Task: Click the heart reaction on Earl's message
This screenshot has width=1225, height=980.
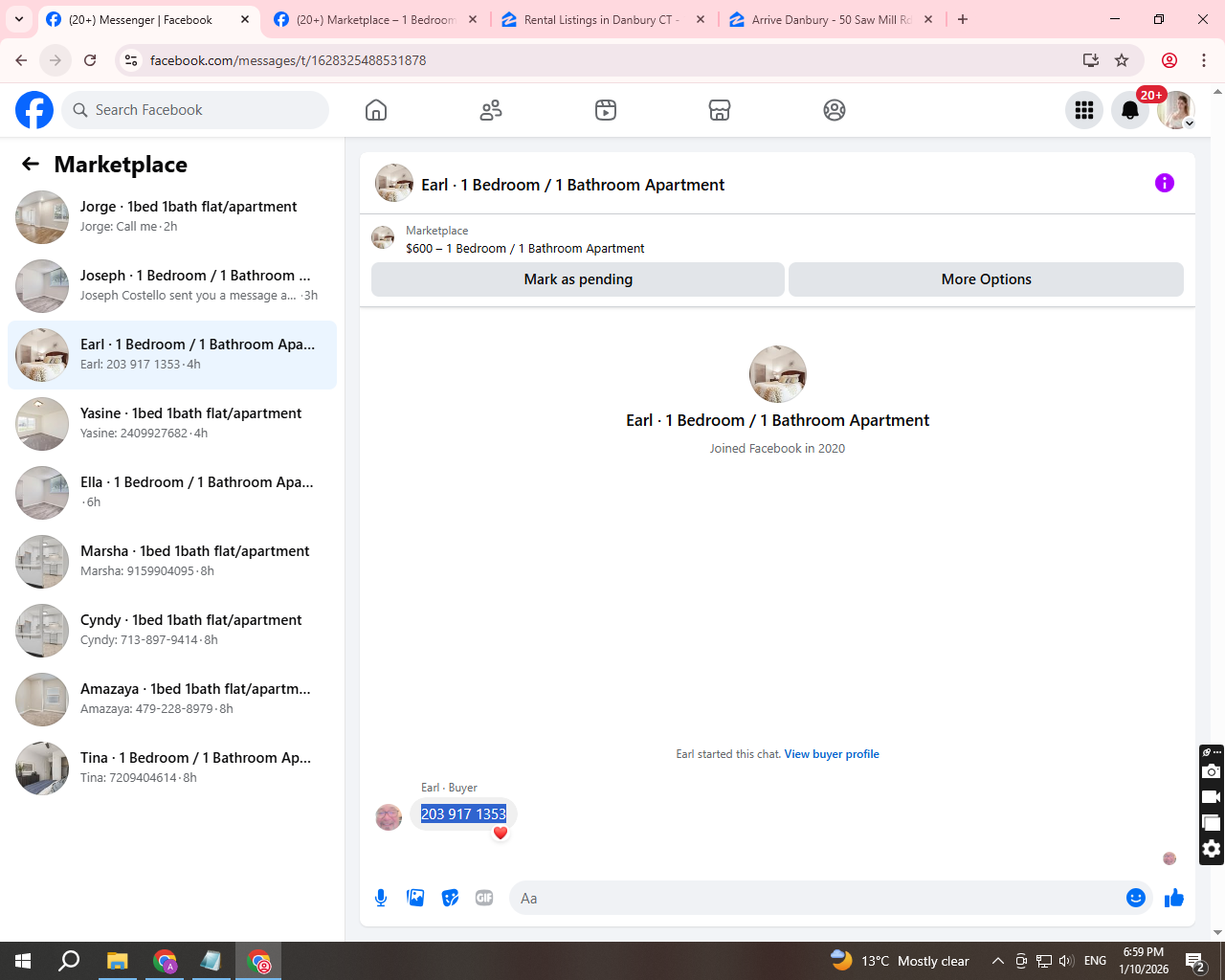Action: 500,834
